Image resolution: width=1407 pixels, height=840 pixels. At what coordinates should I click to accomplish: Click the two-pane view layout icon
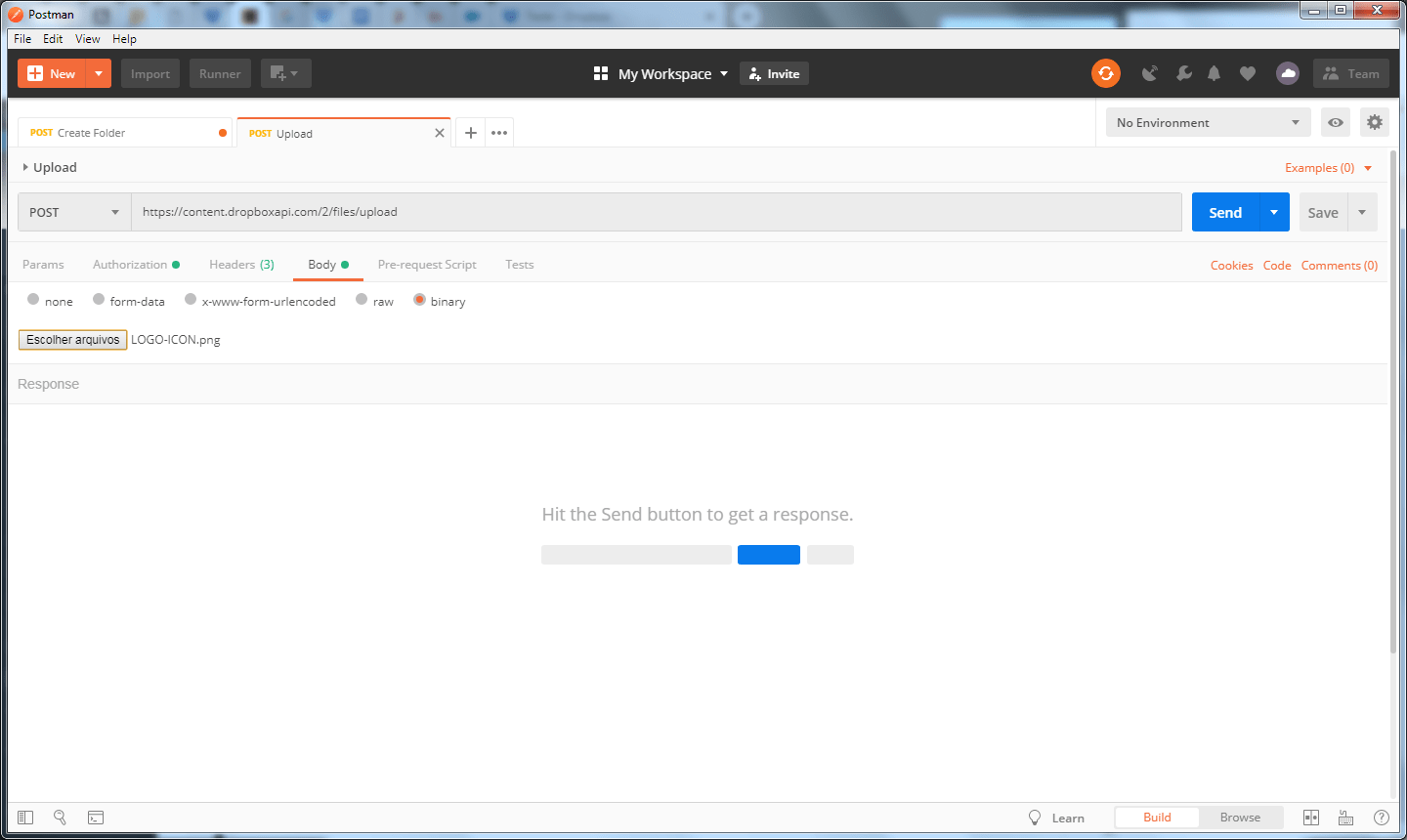1311,818
